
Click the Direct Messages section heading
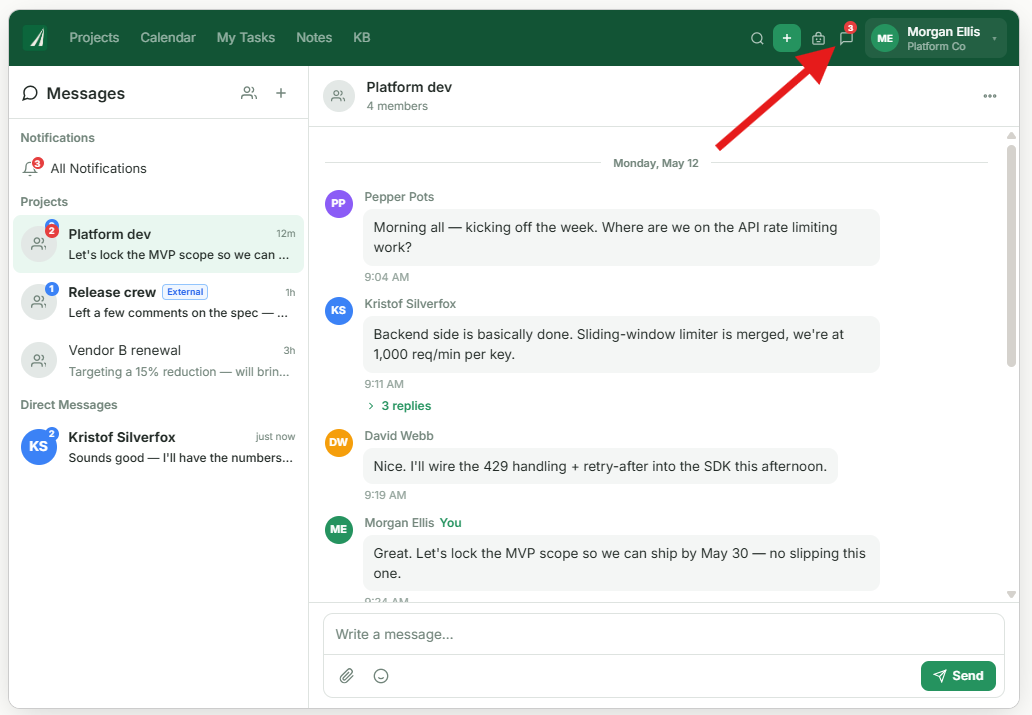(x=69, y=405)
